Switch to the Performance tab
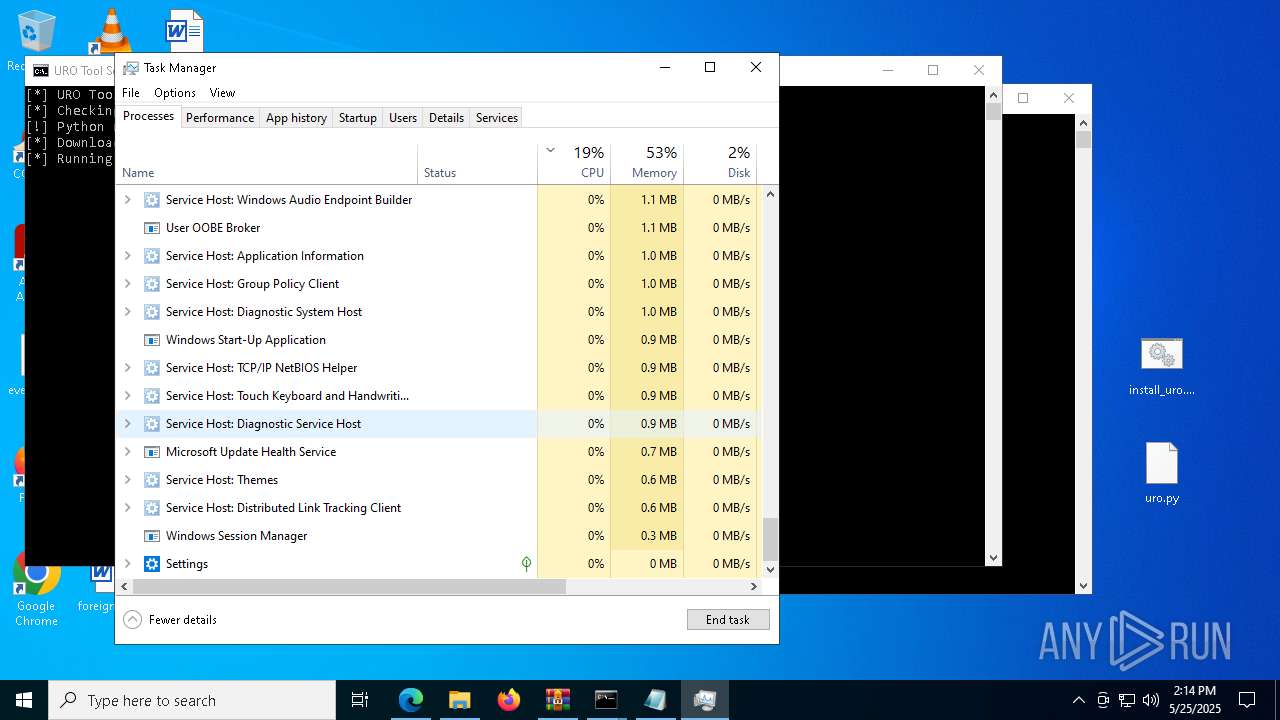Image resolution: width=1280 pixels, height=720 pixels. pos(220,118)
